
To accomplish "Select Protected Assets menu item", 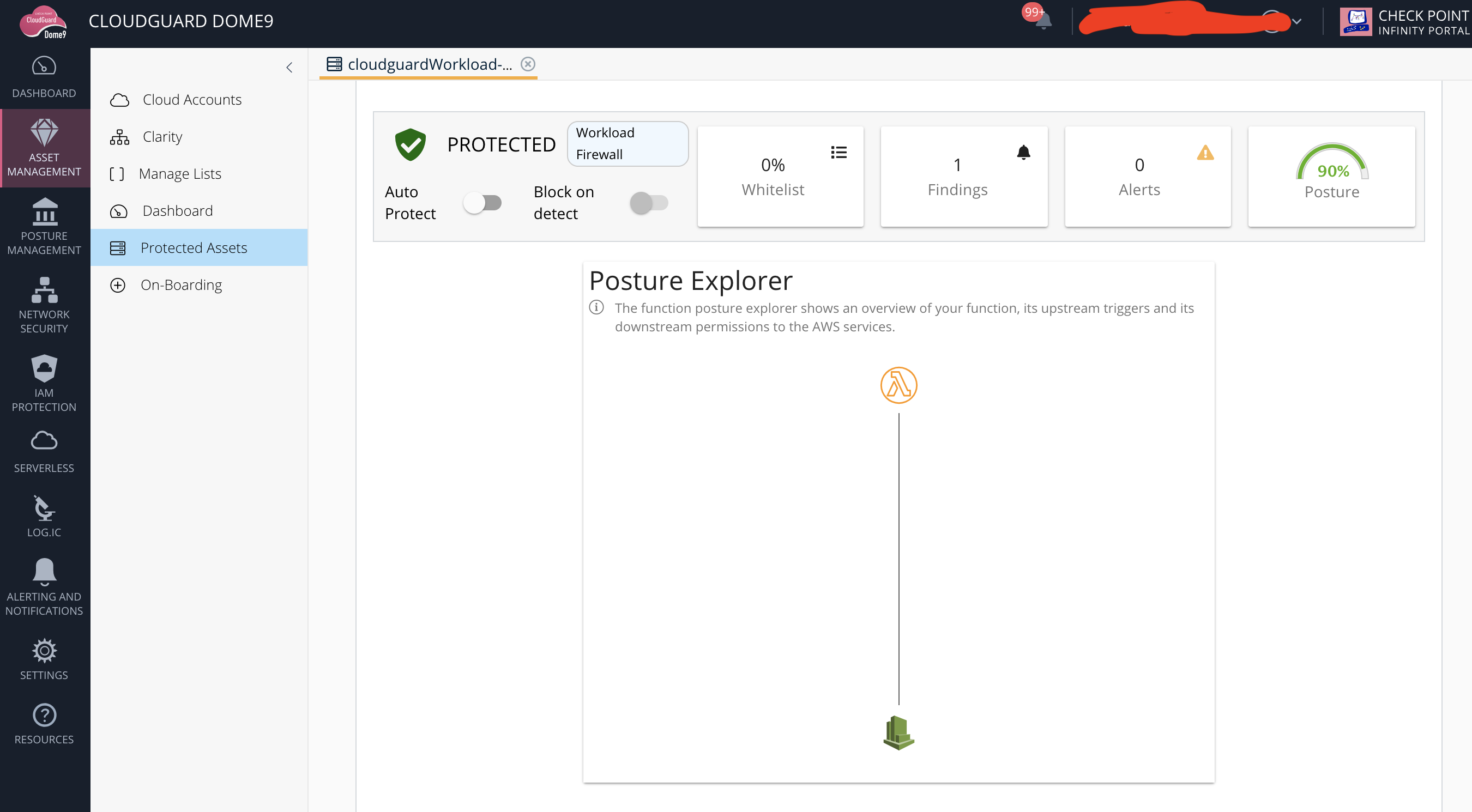I will coord(194,248).
